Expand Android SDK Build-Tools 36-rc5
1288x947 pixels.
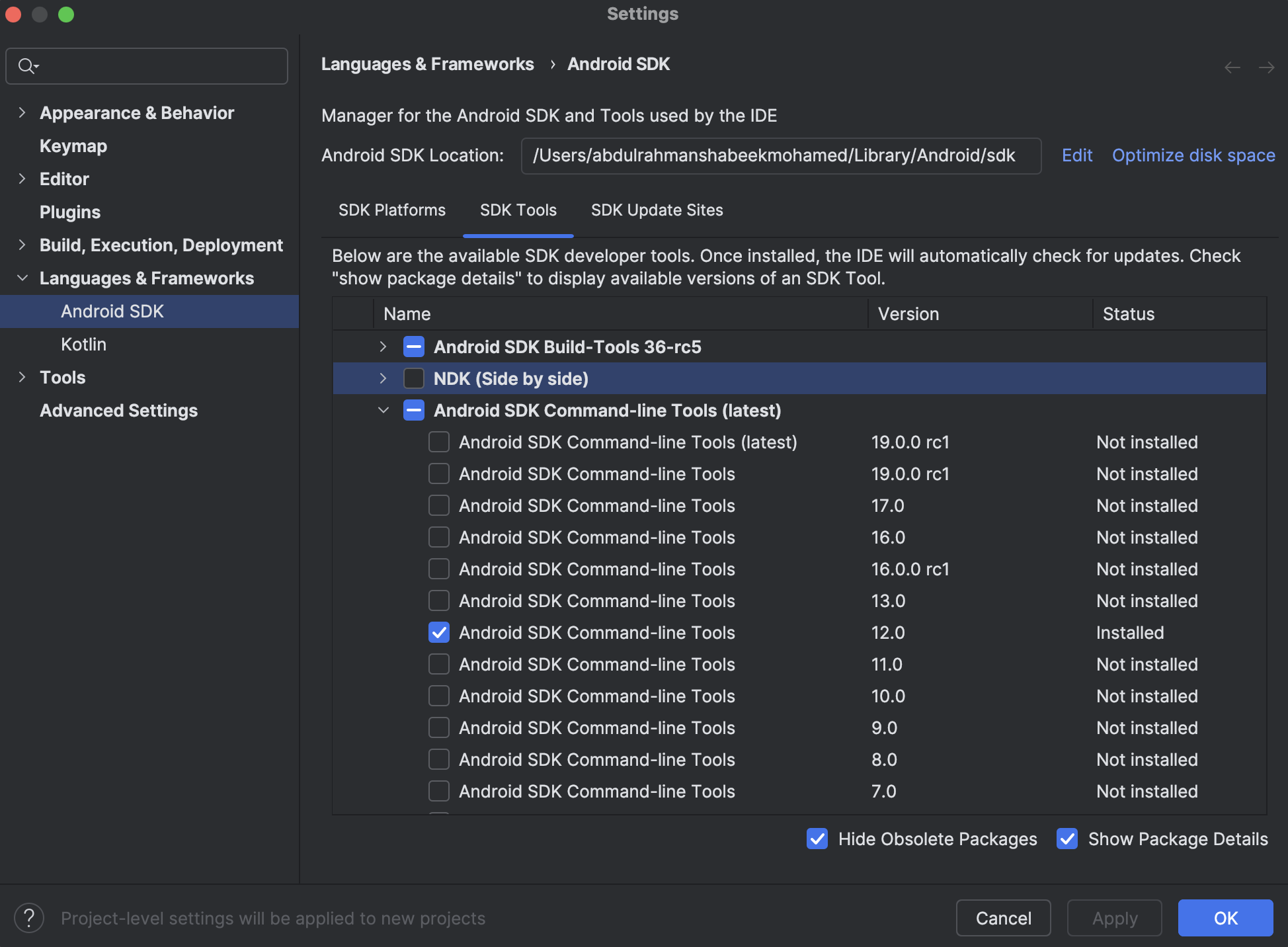[x=383, y=347]
